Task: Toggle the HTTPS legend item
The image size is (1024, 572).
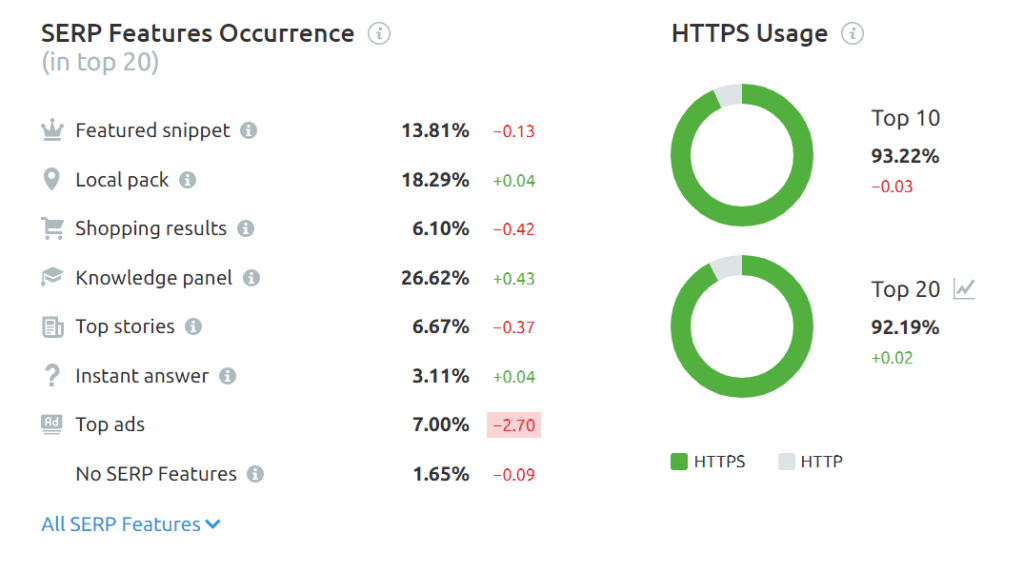Action: pyautogui.click(x=708, y=461)
